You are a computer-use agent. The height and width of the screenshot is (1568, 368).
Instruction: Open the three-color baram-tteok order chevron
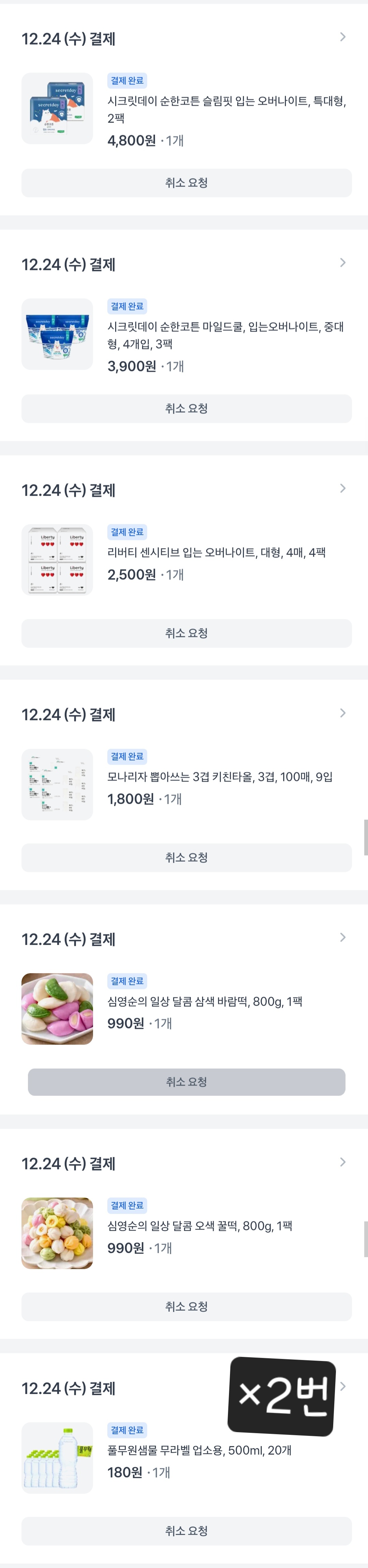342,938
